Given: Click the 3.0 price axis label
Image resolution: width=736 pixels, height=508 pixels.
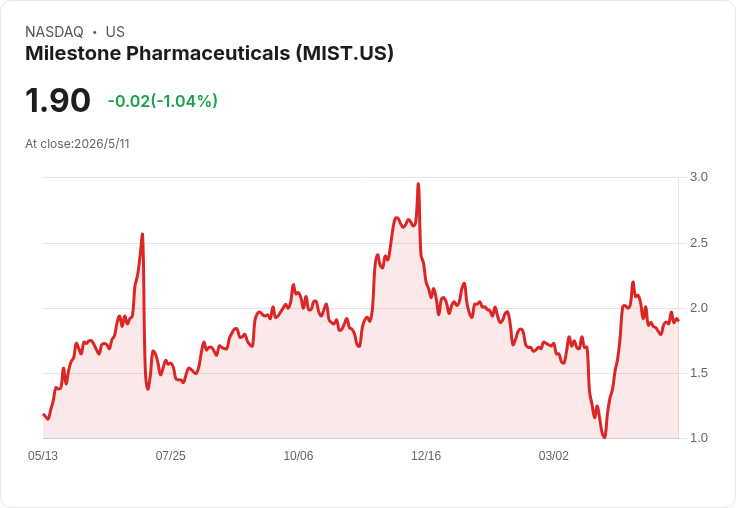Looking at the screenshot, I should click(x=698, y=177).
